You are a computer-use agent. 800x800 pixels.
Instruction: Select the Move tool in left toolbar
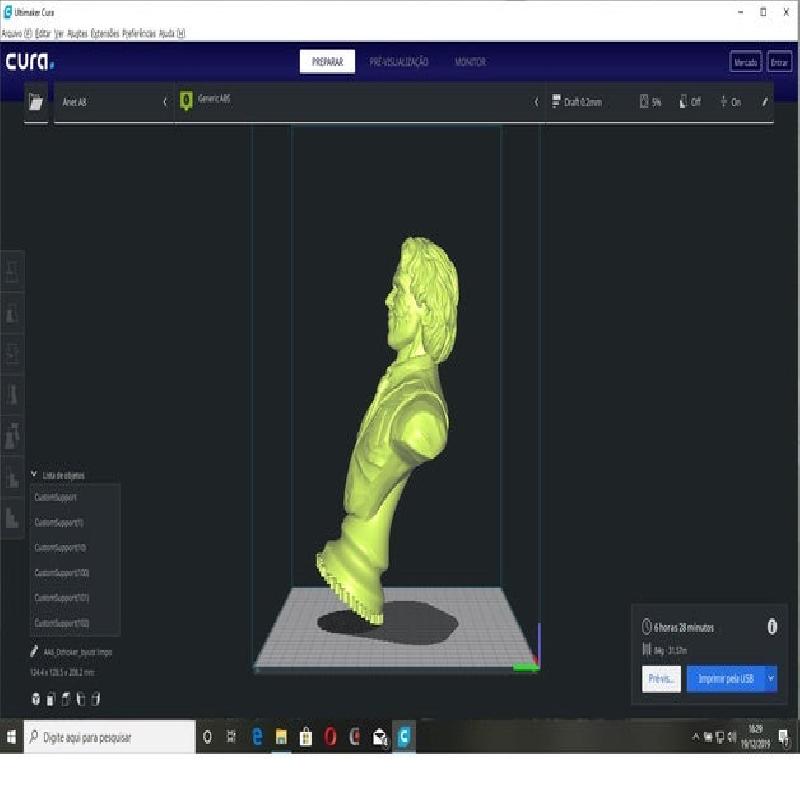coord(12,271)
